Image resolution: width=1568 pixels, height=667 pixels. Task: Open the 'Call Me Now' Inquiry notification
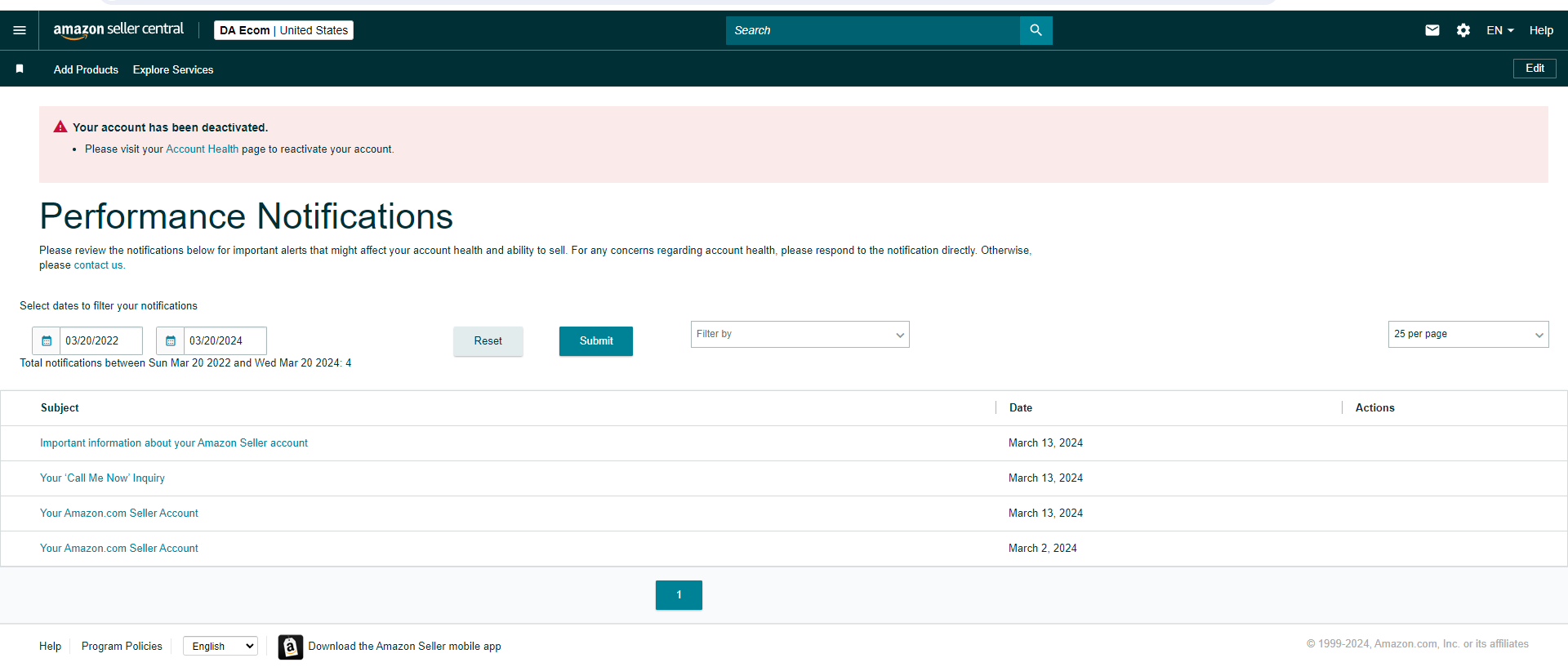(x=102, y=478)
